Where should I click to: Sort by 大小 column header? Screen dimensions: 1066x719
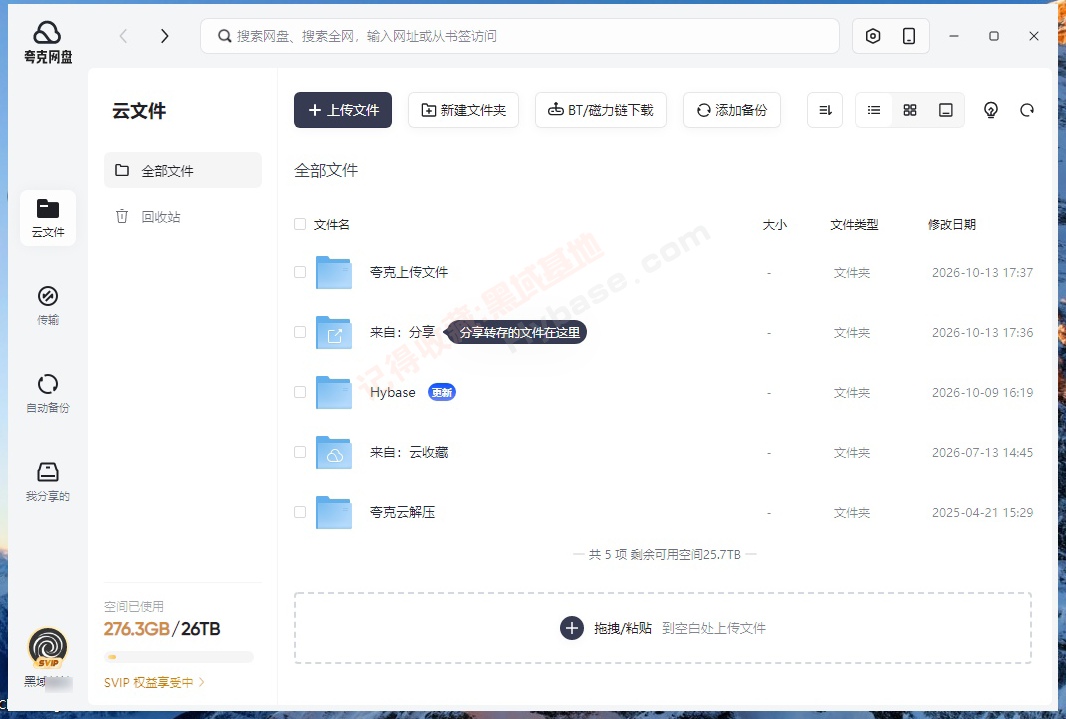pyautogui.click(x=774, y=225)
